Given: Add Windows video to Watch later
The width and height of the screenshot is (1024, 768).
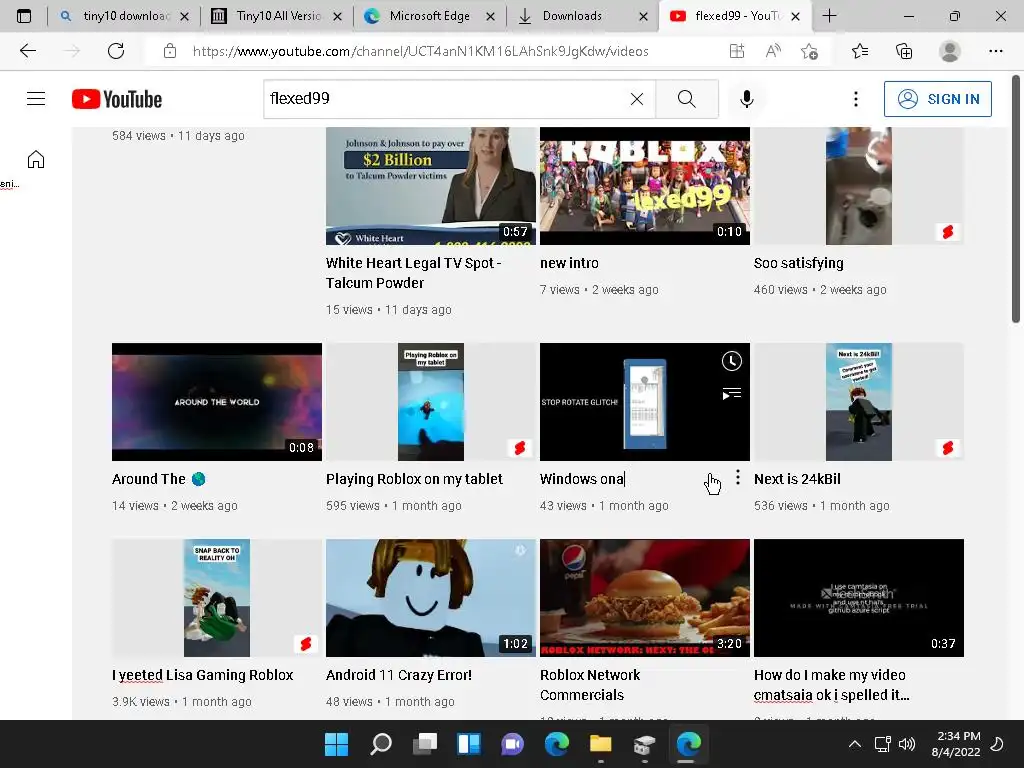Looking at the screenshot, I should pyautogui.click(x=731, y=361).
